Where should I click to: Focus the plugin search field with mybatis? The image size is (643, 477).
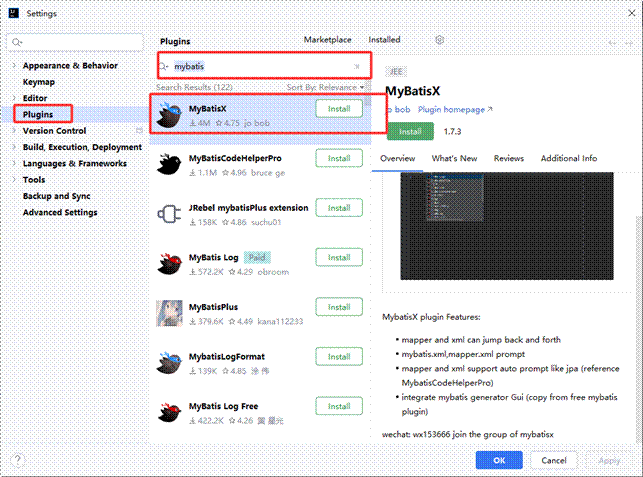coord(264,66)
